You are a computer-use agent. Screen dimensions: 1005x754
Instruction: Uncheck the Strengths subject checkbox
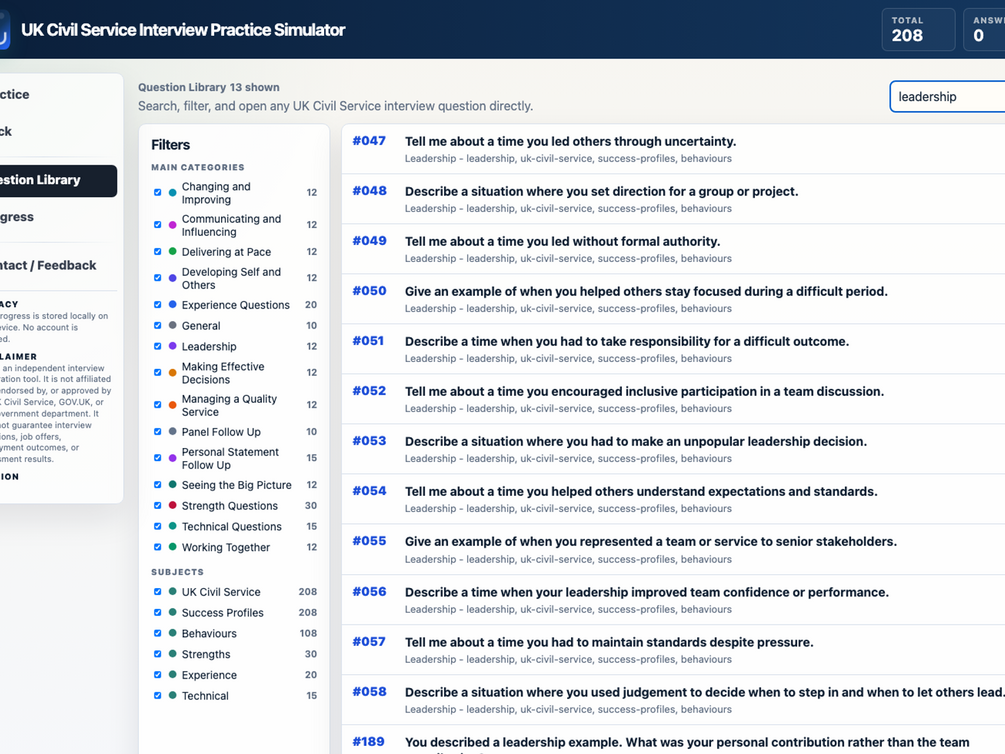click(158, 654)
